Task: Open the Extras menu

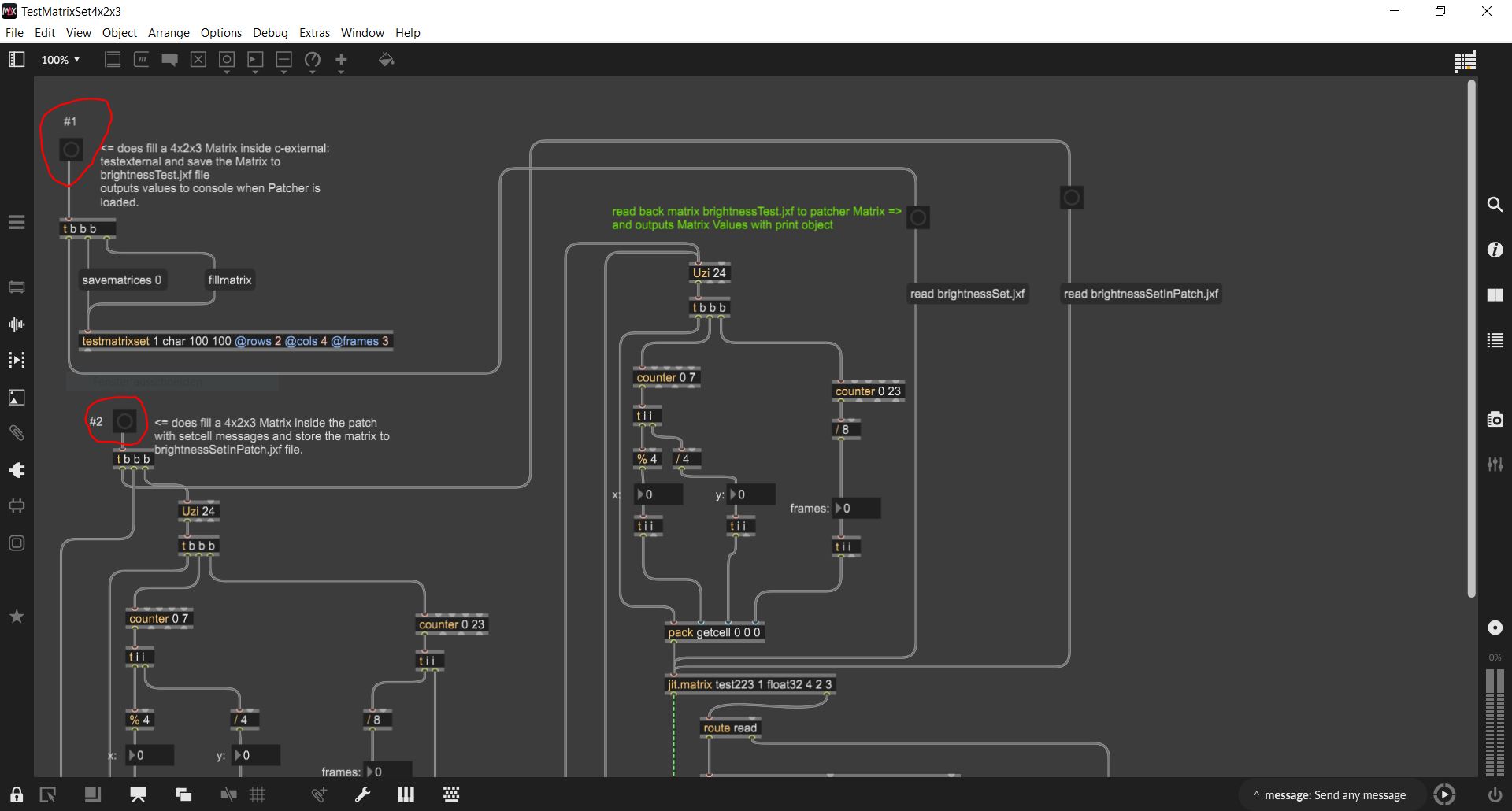Action: click(x=314, y=33)
